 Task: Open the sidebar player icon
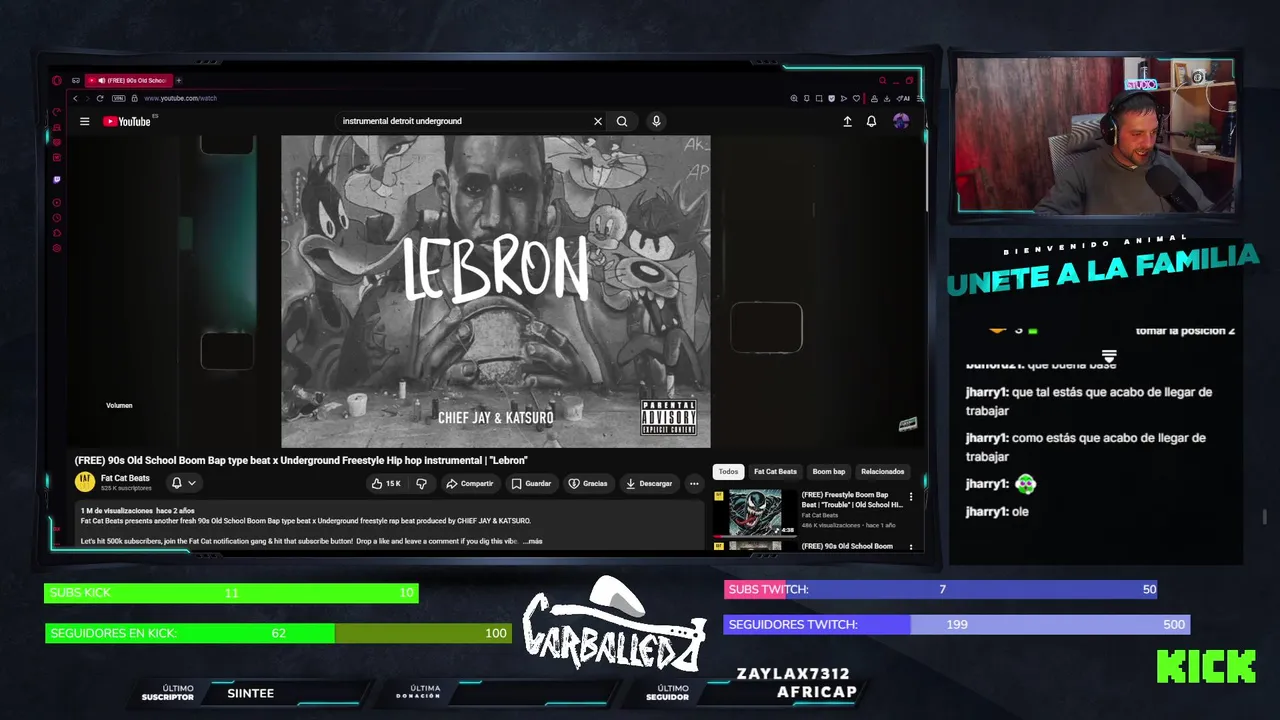point(57,202)
